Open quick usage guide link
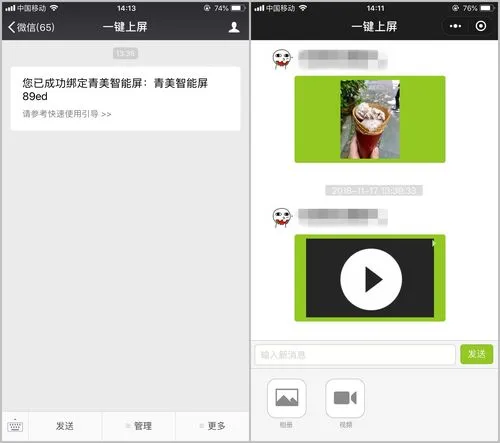 pyautogui.click(x=67, y=114)
